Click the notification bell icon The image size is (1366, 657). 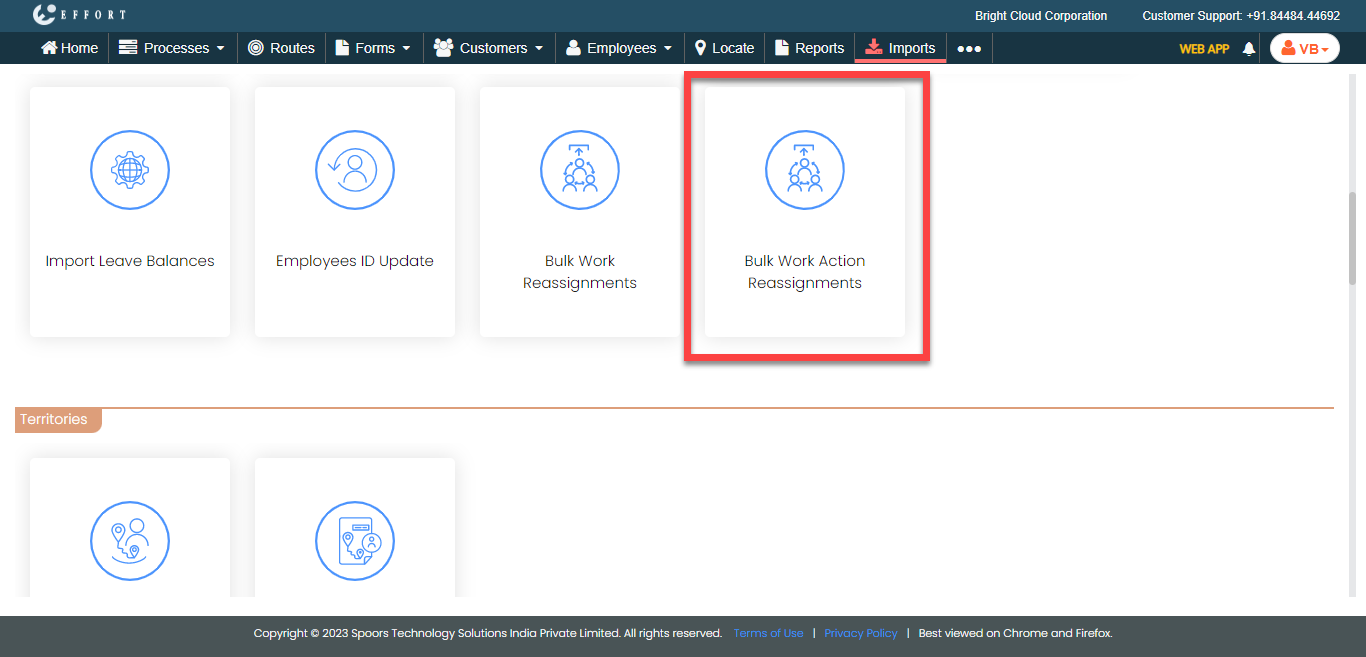pyautogui.click(x=1248, y=48)
